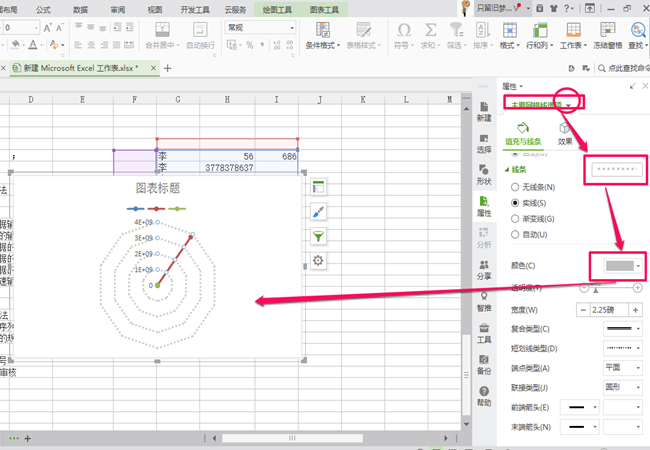Select the Automatic (自动) line radio option
650x450 pixels.
[515, 235]
